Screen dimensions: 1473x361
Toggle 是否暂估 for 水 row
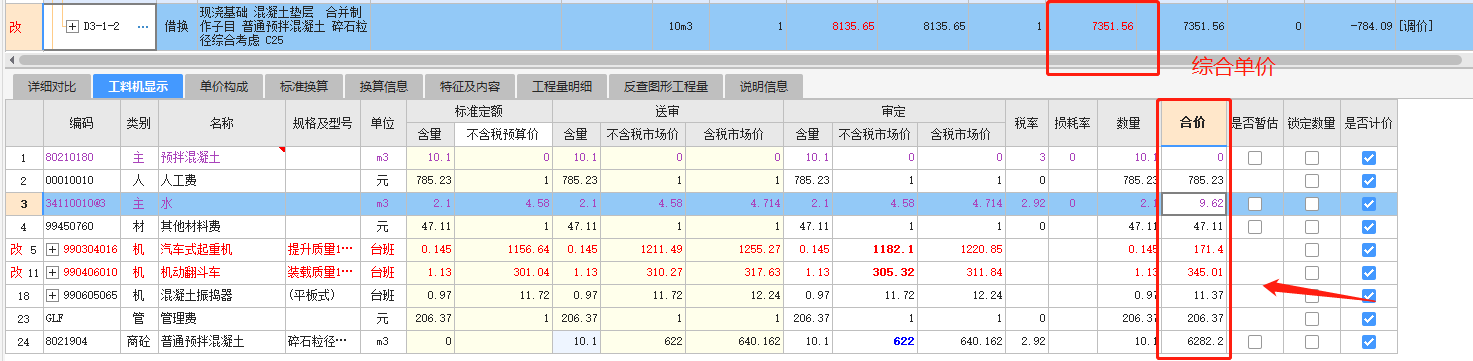(x=1255, y=204)
